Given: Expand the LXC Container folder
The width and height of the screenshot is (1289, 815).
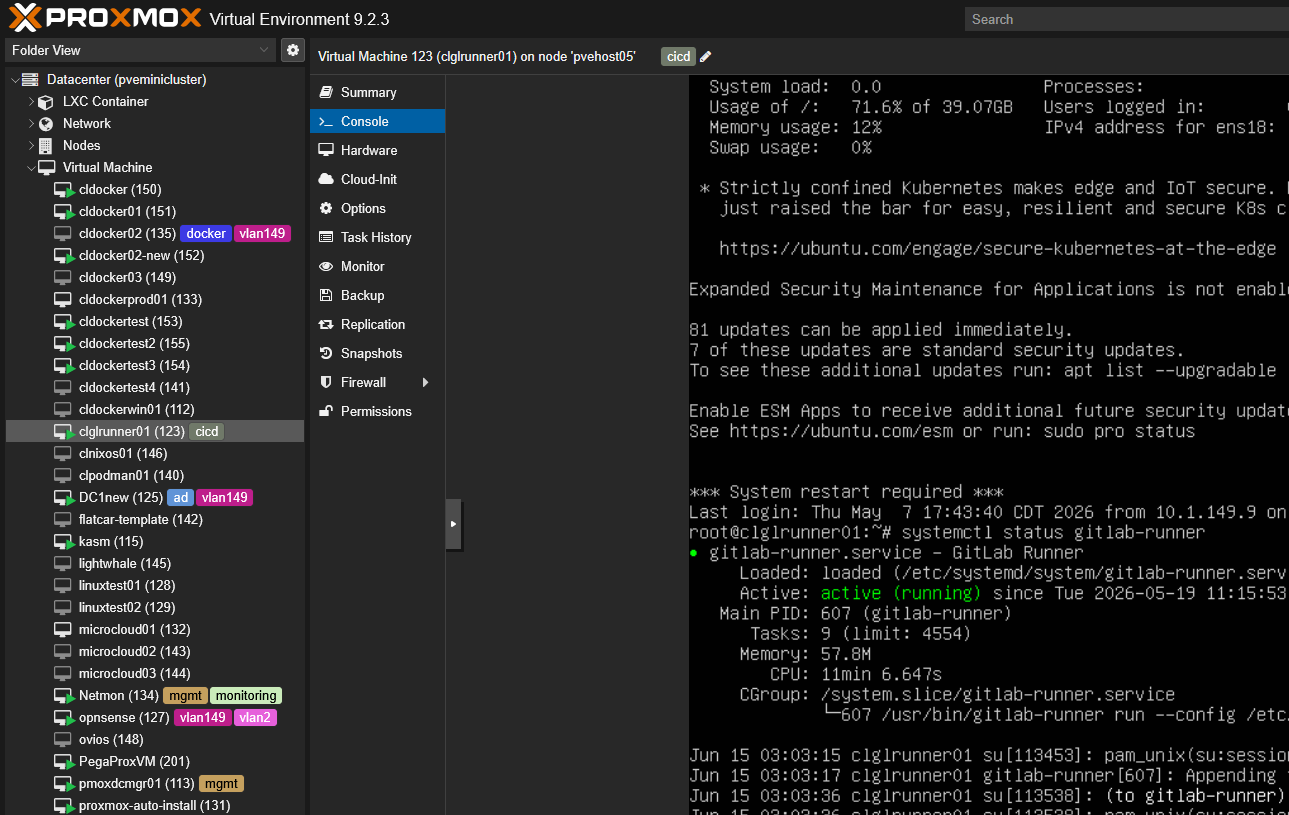Looking at the screenshot, I should [30, 101].
